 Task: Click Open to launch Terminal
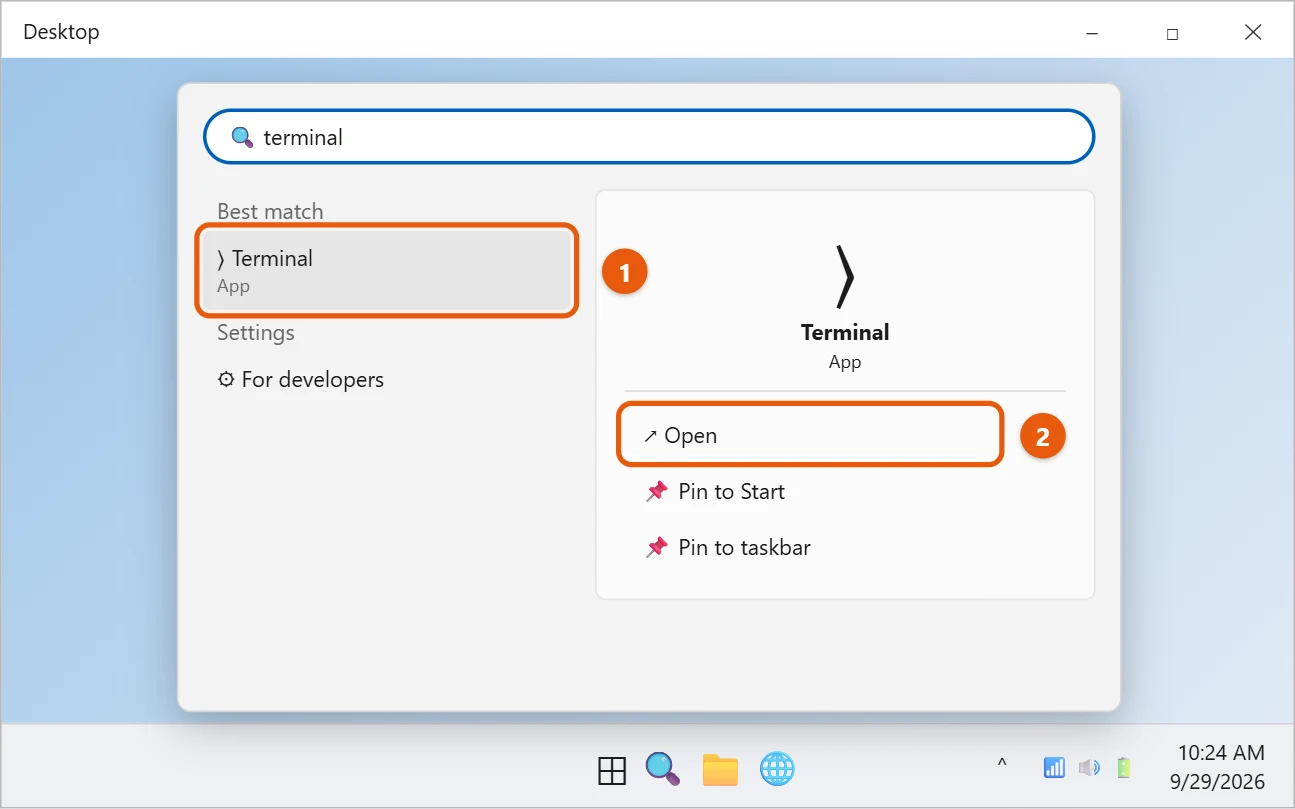click(x=809, y=436)
